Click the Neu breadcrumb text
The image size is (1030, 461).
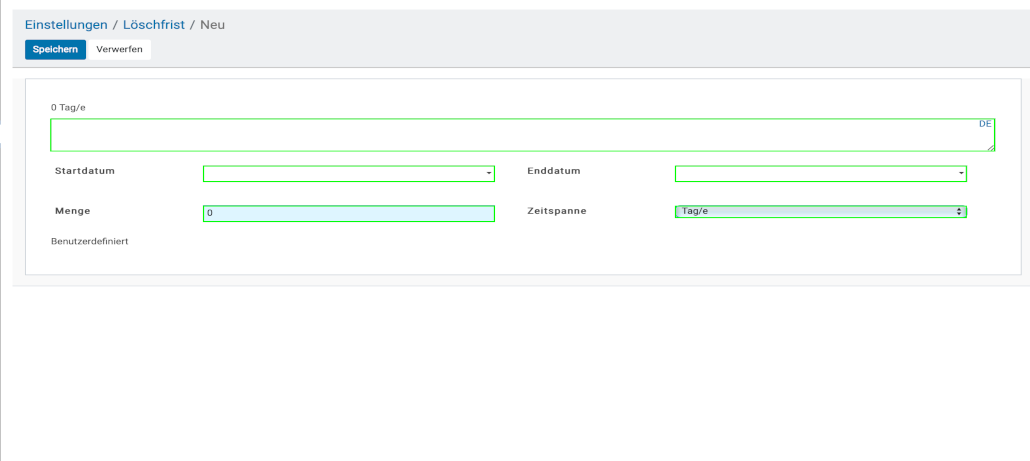(x=213, y=24)
